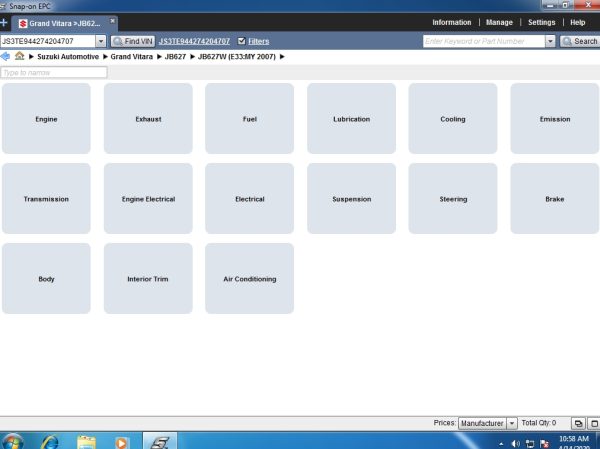Open a new tab with the plus icon
This screenshot has width=600, height=449.
(x=3, y=23)
